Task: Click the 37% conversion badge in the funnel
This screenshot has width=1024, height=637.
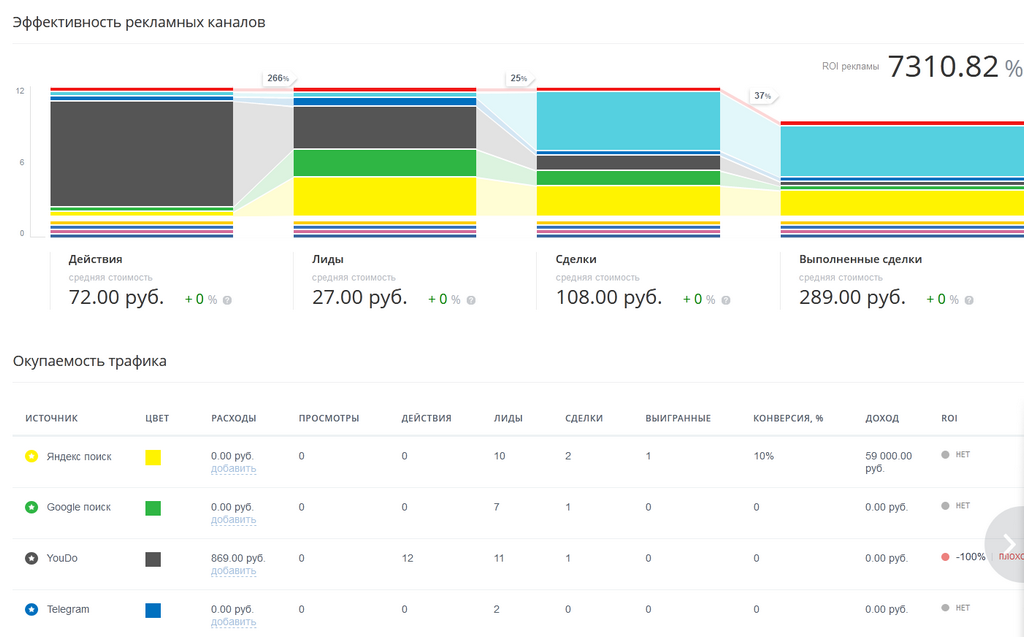Action: 763,96
